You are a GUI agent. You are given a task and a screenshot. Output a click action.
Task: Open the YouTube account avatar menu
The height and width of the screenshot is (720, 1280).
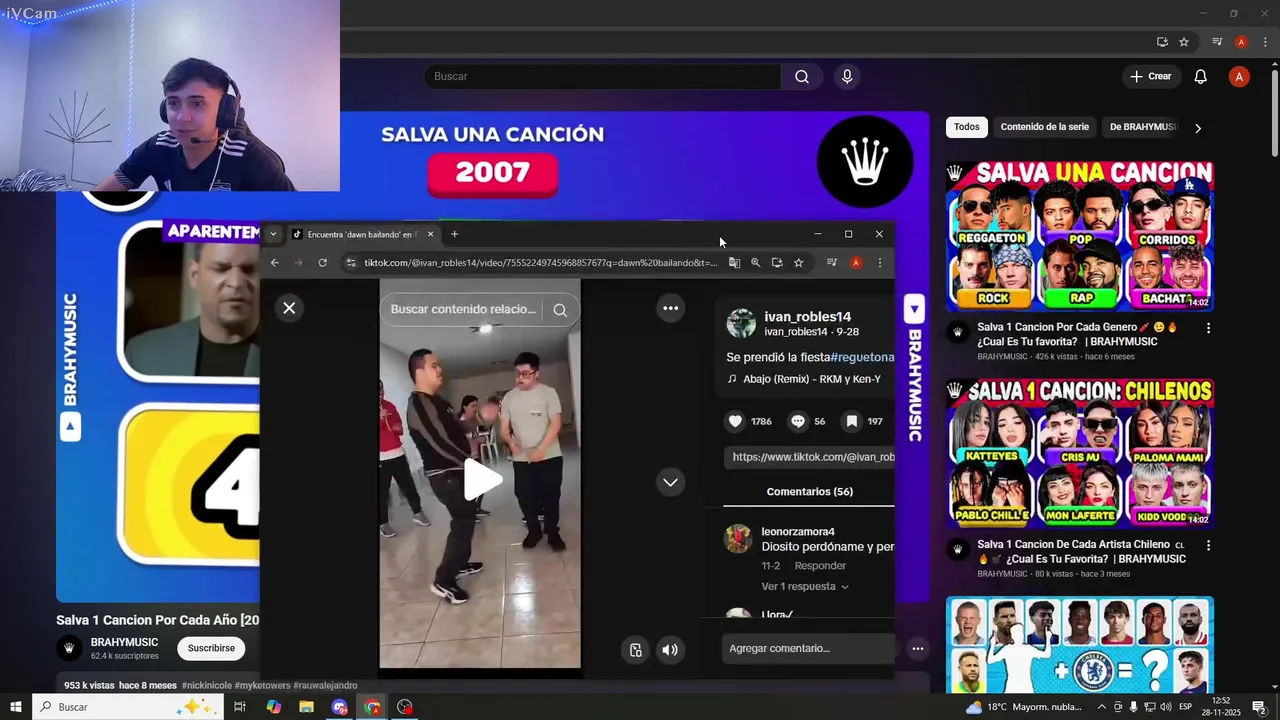tap(1239, 77)
